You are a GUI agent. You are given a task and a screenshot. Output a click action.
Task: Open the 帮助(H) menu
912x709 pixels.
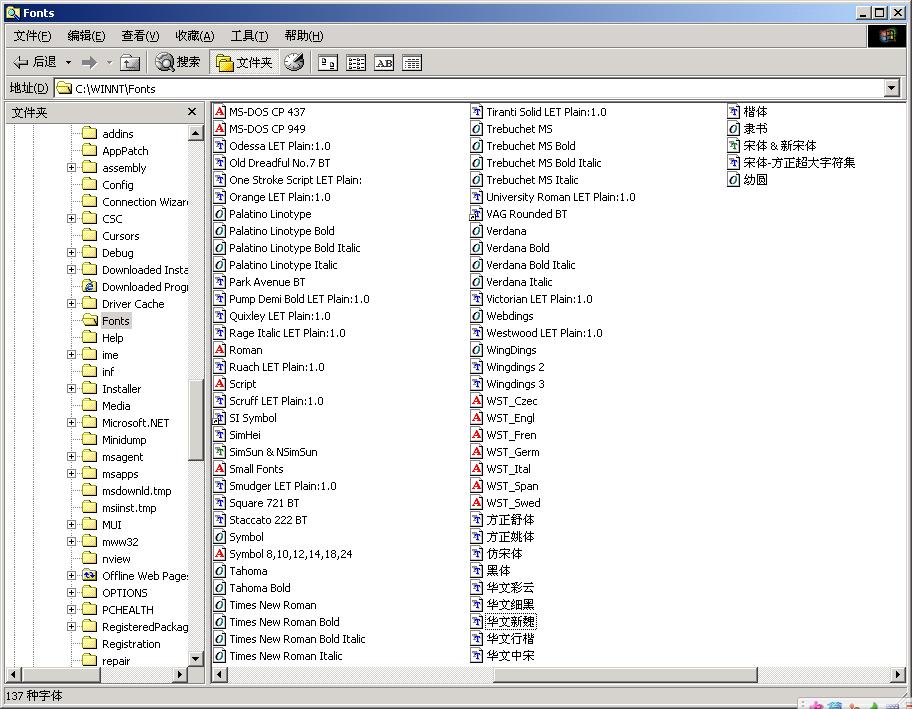coord(304,36)
